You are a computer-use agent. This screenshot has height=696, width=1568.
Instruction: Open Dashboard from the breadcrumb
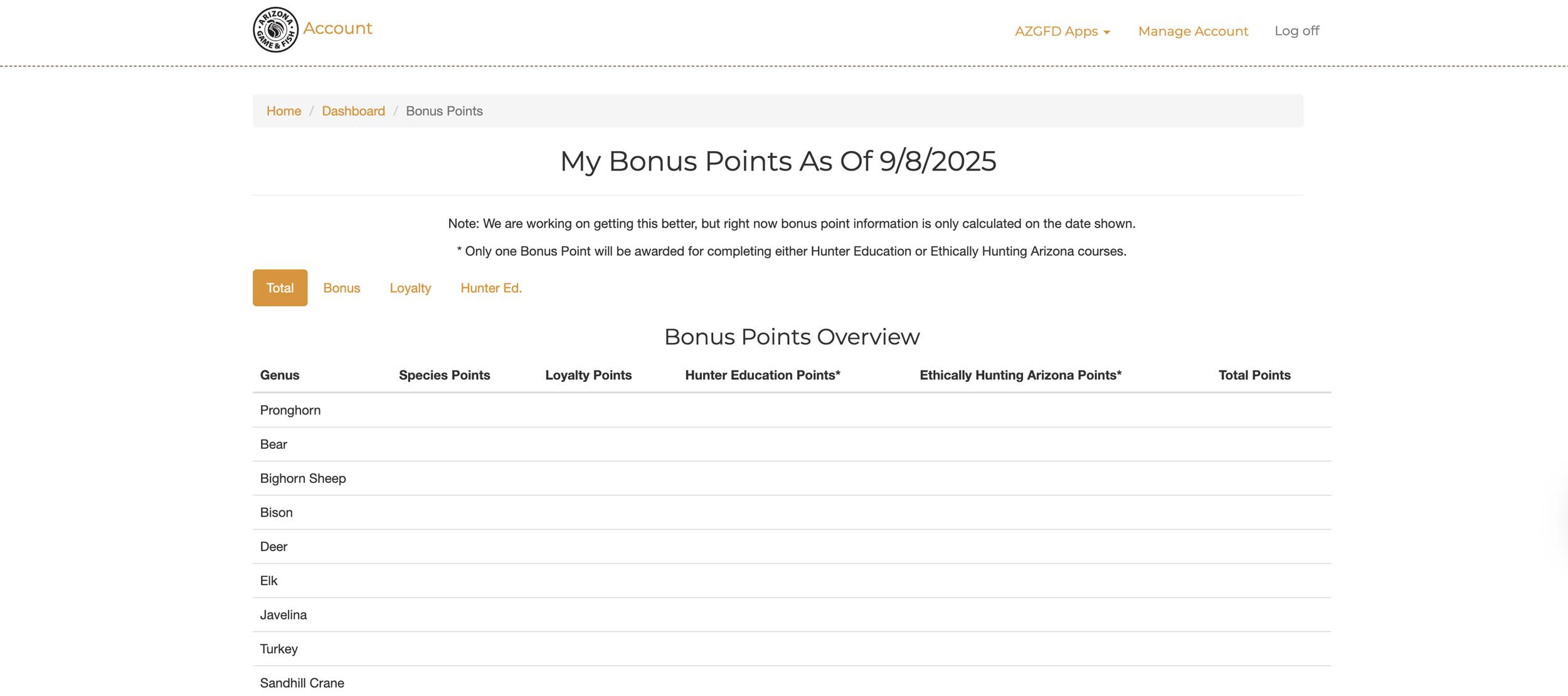pos(353,110)
